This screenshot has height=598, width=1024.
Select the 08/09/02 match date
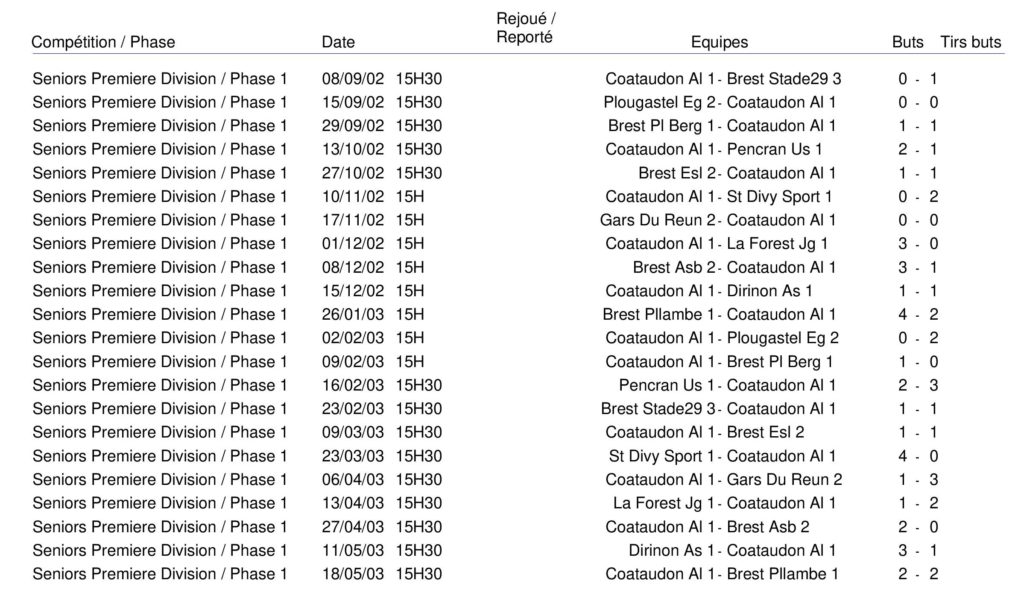click(353, 79)
